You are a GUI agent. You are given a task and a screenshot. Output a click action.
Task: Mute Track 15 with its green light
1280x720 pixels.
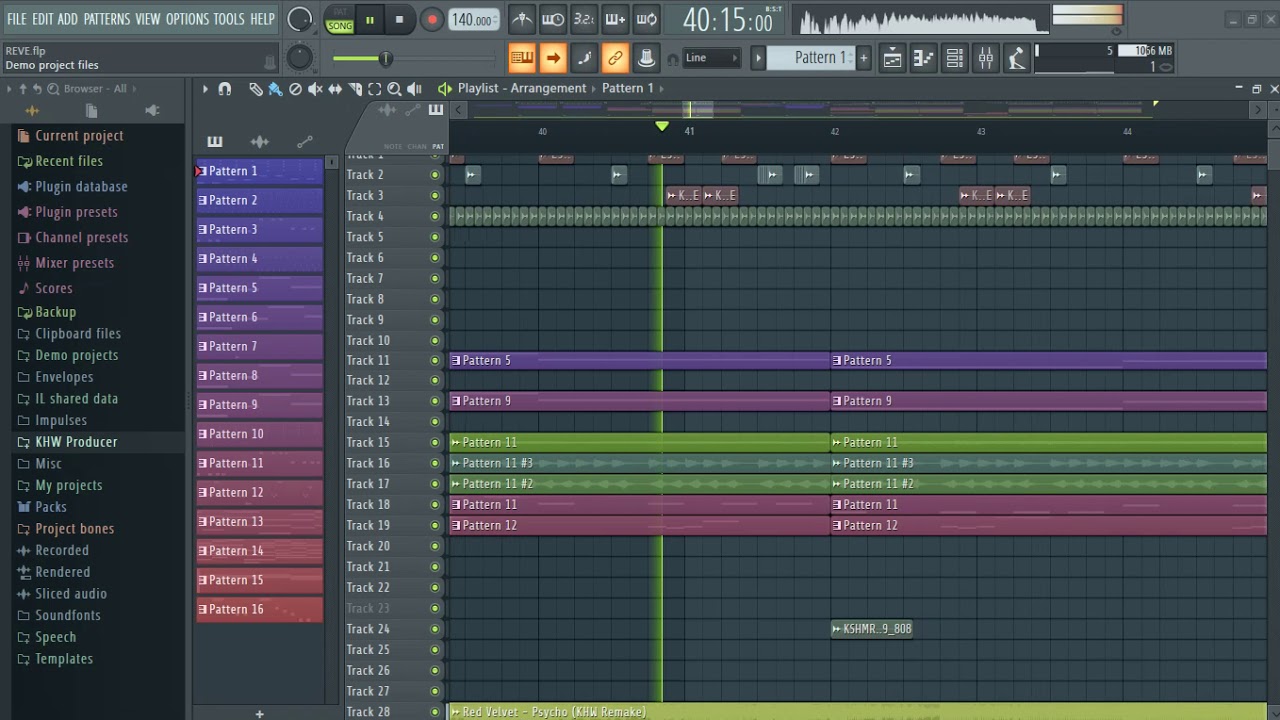click(x=435, y=443)
